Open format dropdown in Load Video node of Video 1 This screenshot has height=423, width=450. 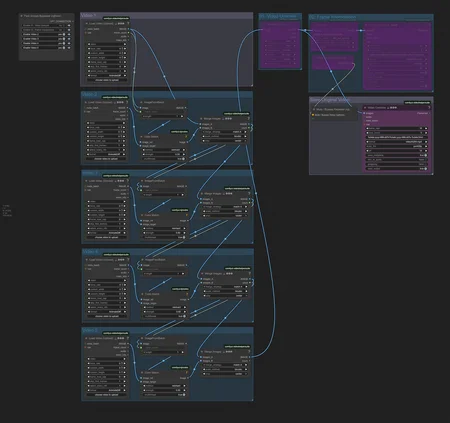(x=107, y=75)
